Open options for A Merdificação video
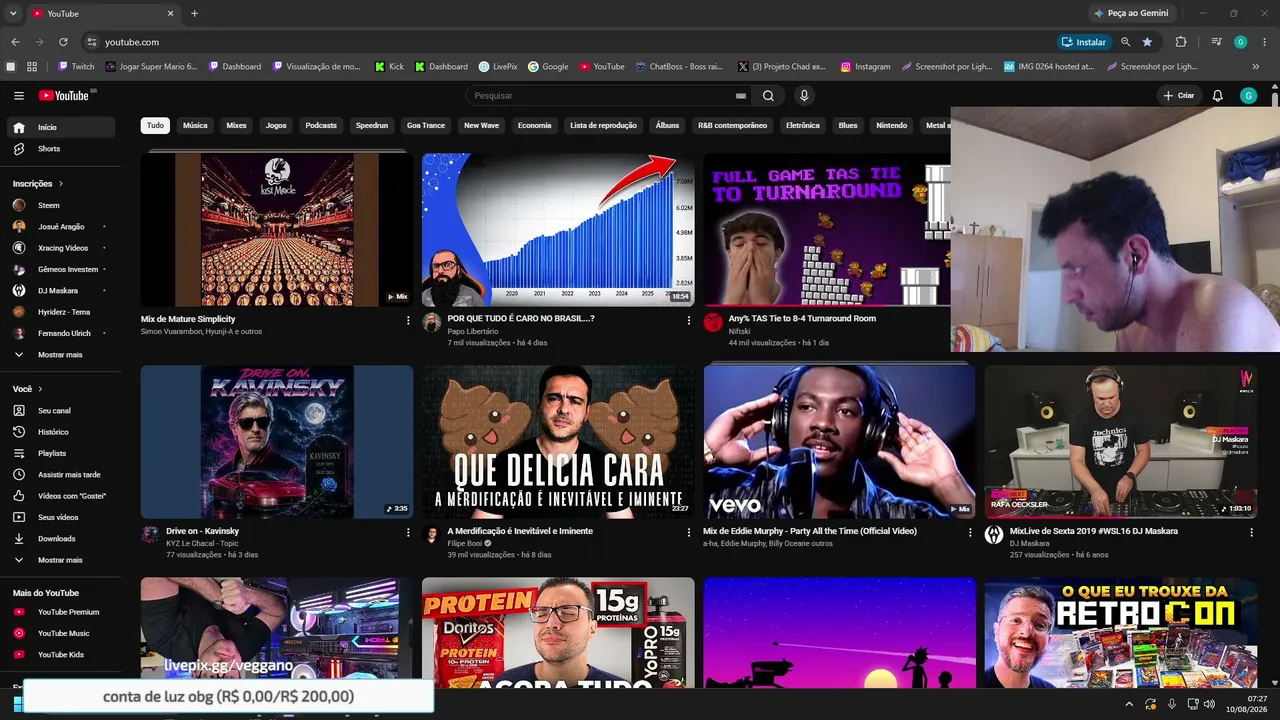This screenshot has width=1280, height=720. 688,533
